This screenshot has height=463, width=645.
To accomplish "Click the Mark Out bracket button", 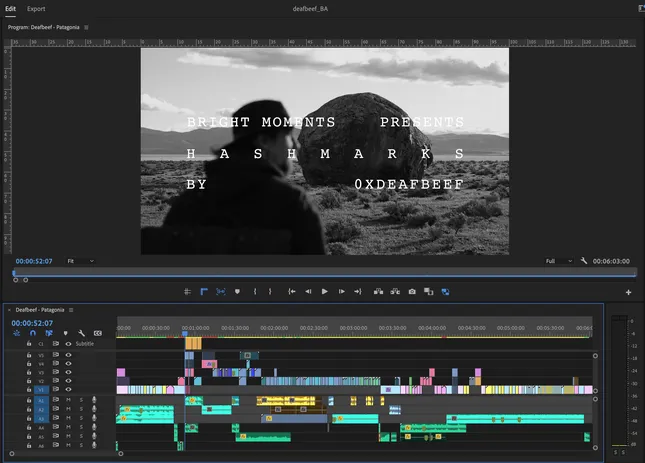I will click(x=270, y=292).
